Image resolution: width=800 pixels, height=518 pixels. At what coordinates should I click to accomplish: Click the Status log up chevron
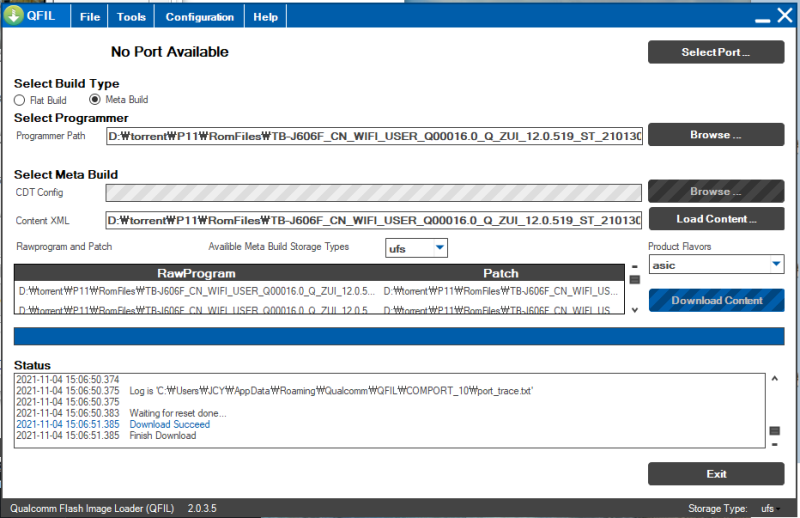(774, 379)
